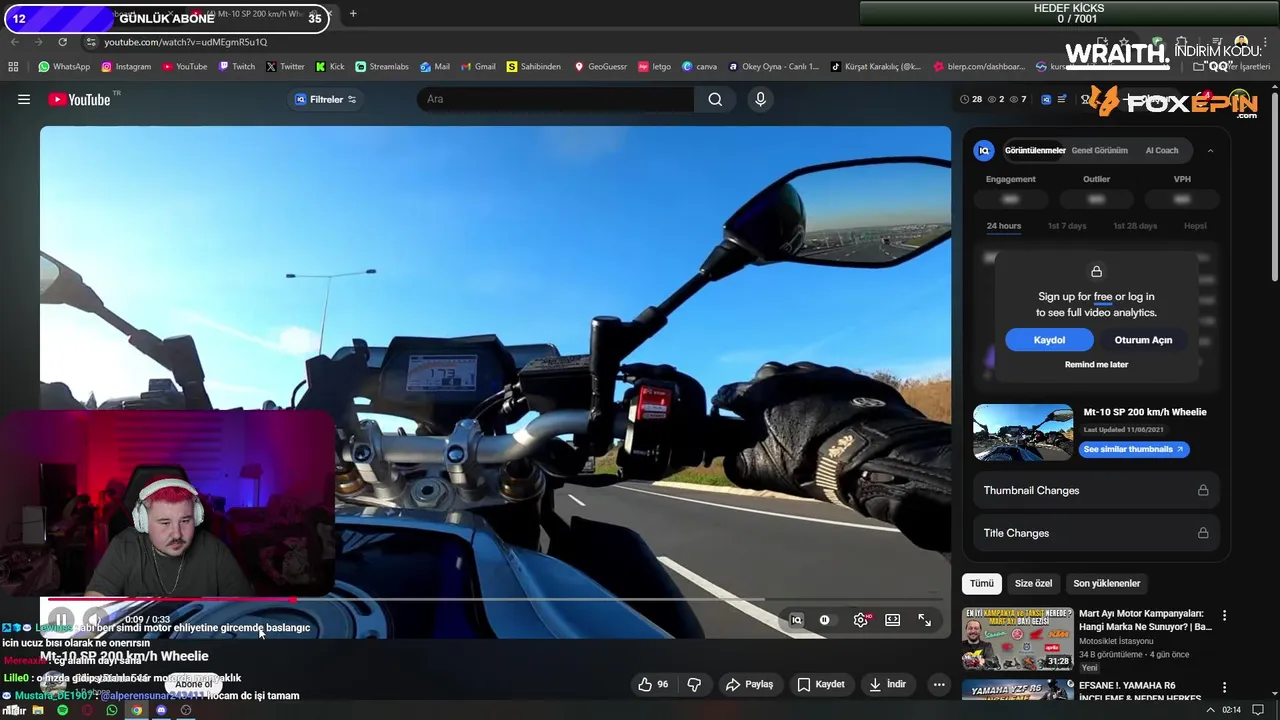The height and width of the screenshot is (720, 1280).
Task: Save video using Kaydet button
Action: tap(821, 684)
